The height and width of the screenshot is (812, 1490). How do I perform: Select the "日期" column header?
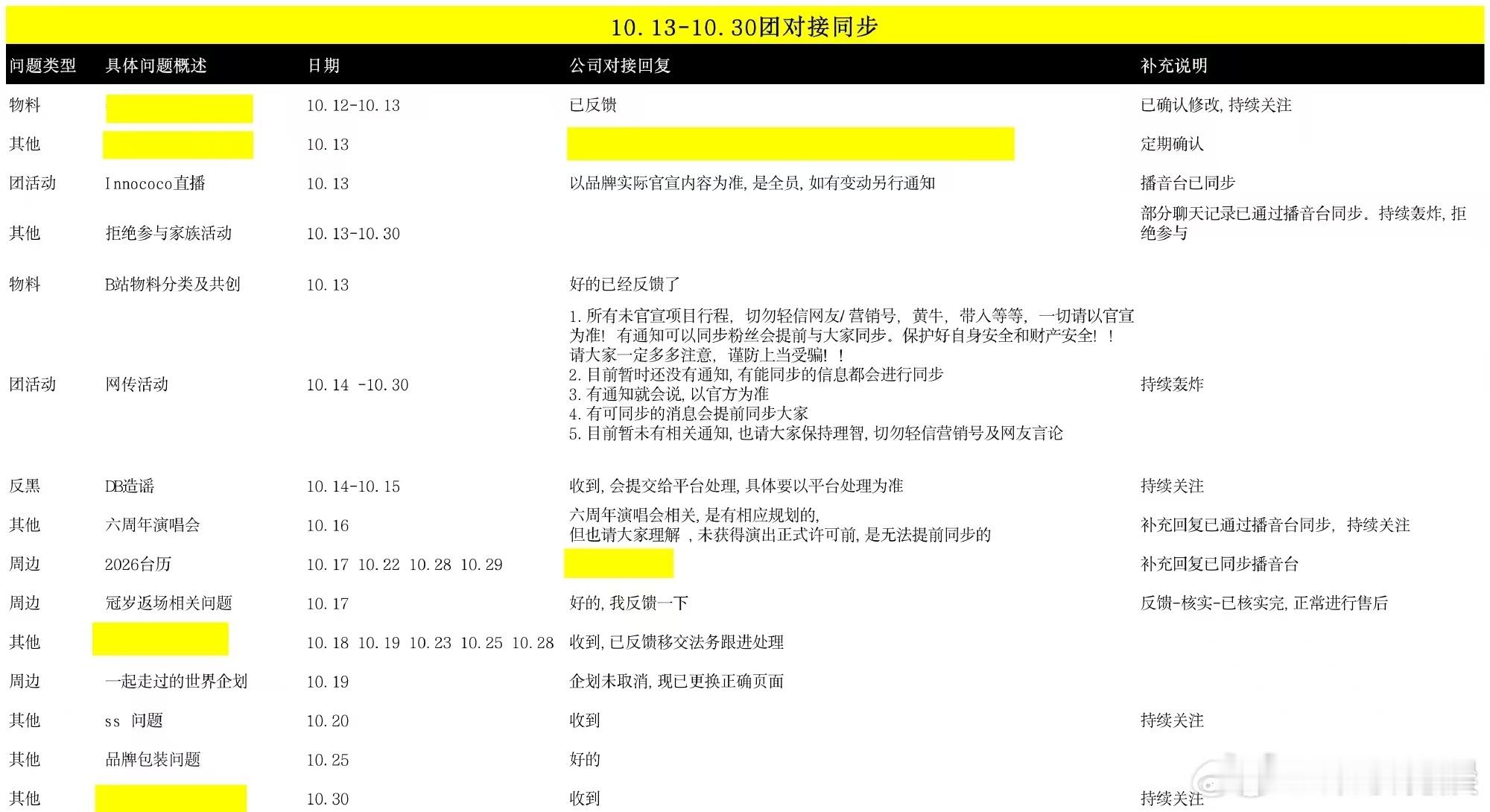pos(323,66)
